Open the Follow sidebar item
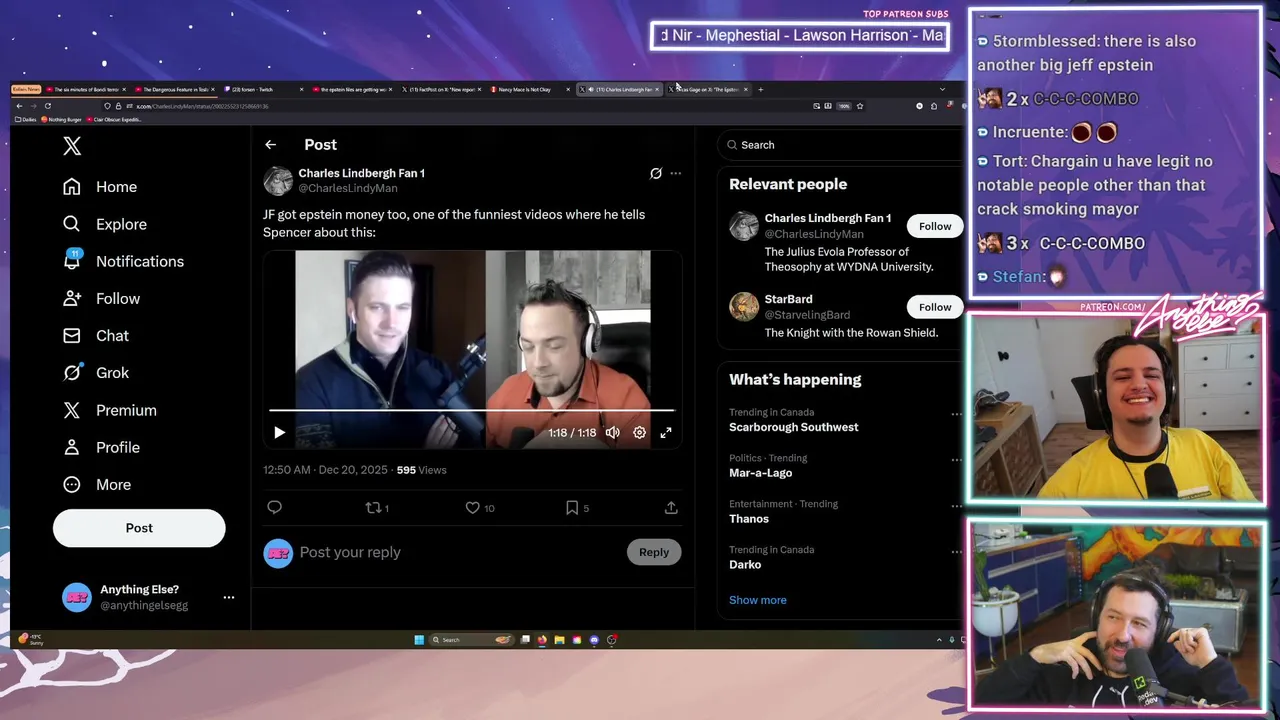 (x=101, y=298)
